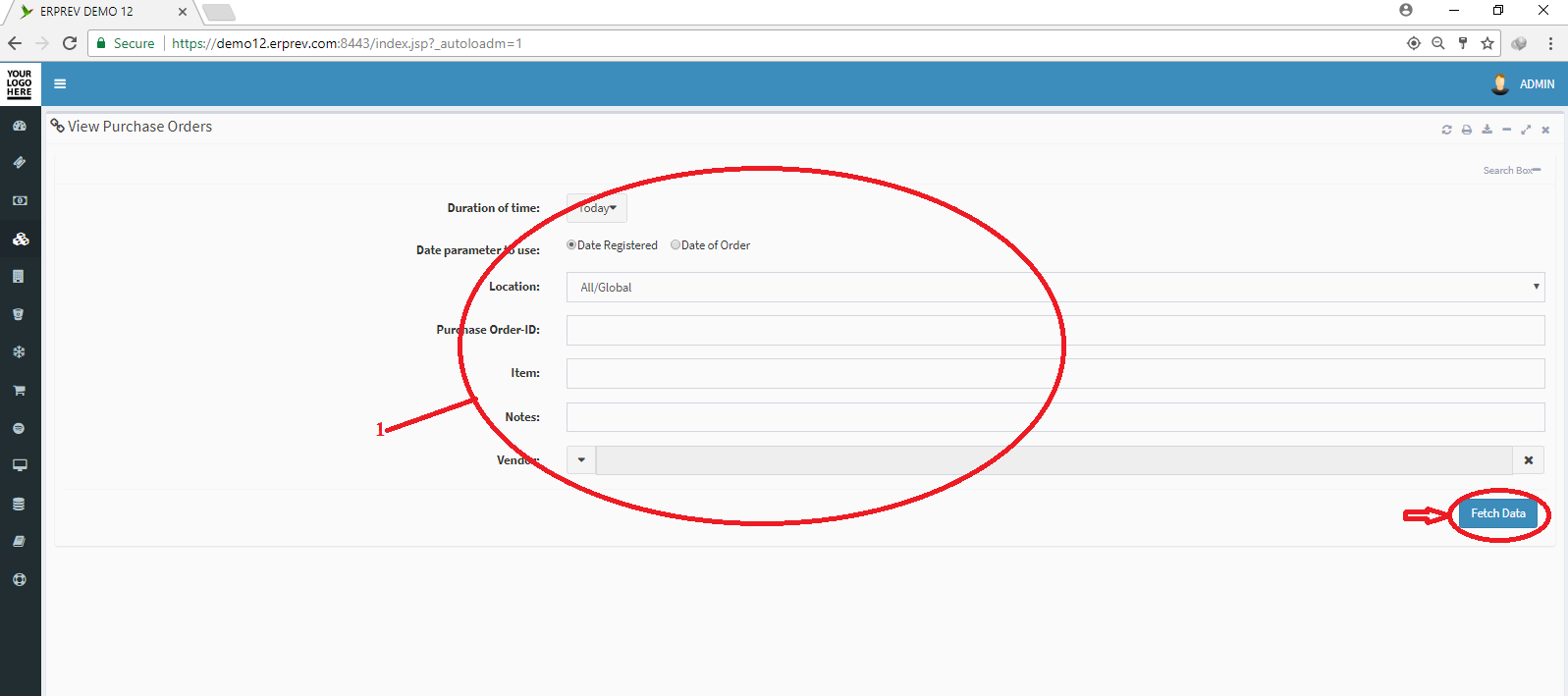Viewport: 1568px width, 696px height.
Task: Select the Date of Order radio button
Action: [676, 245]
